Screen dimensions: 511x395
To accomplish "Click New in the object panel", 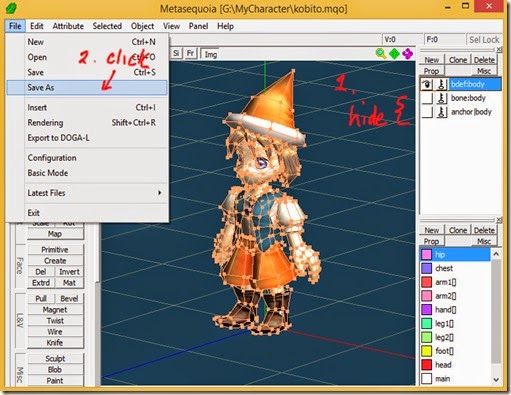I will point(431,60).
